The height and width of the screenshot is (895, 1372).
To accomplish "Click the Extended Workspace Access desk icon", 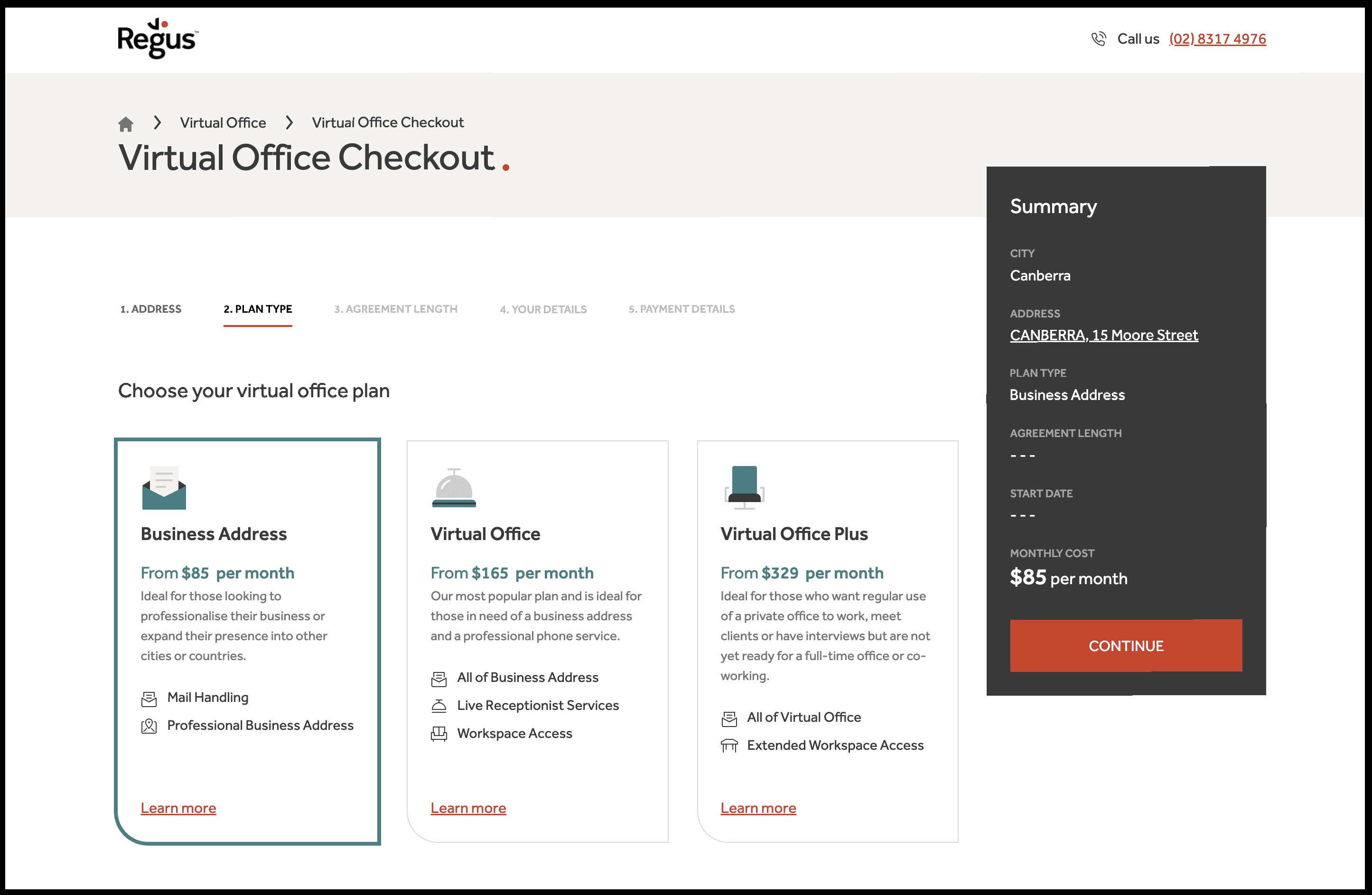I will (x=728, y=746).
